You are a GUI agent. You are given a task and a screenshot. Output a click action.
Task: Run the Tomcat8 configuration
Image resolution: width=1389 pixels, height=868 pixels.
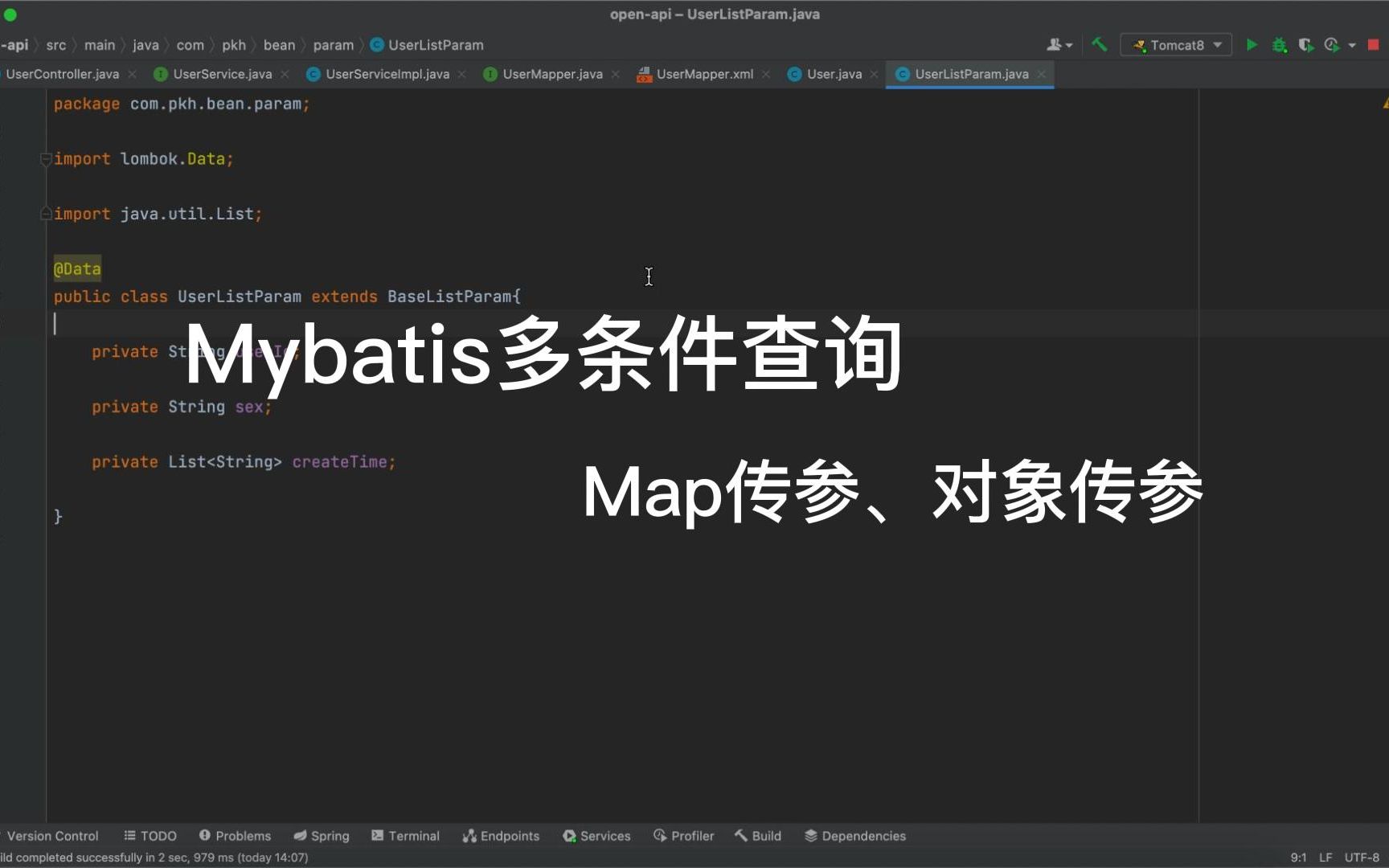(1251, 45)
